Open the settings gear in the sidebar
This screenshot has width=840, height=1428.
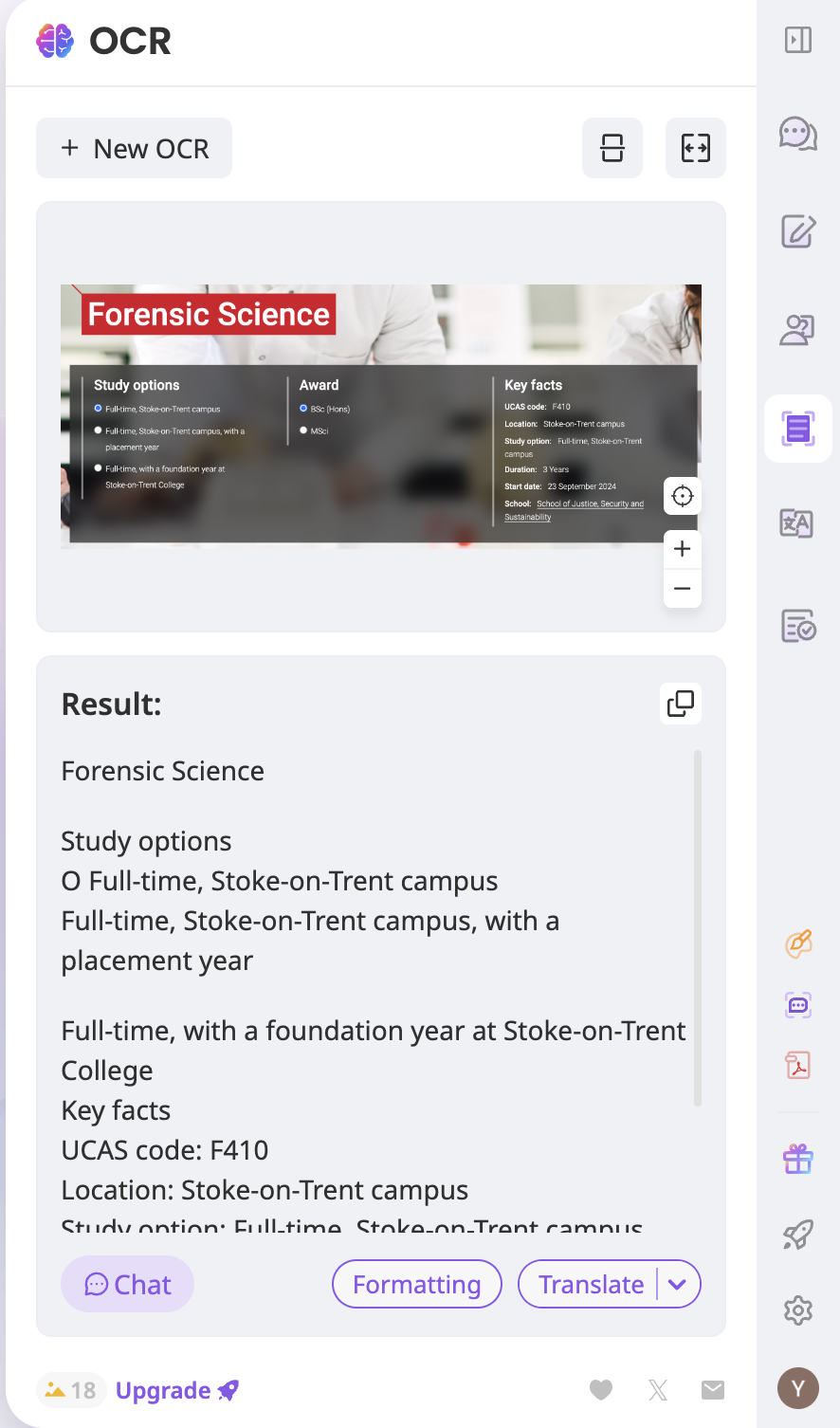tap(798, 1310)
